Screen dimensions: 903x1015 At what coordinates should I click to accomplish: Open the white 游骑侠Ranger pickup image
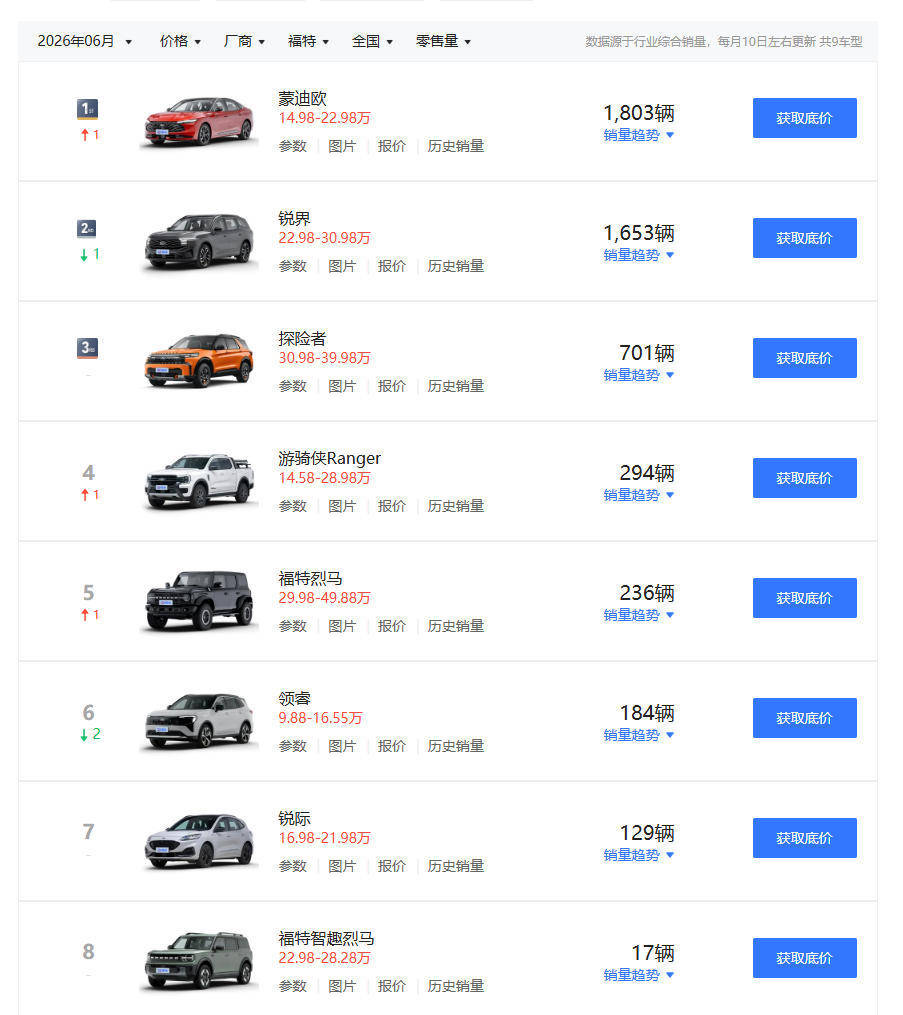pos(199,481)
